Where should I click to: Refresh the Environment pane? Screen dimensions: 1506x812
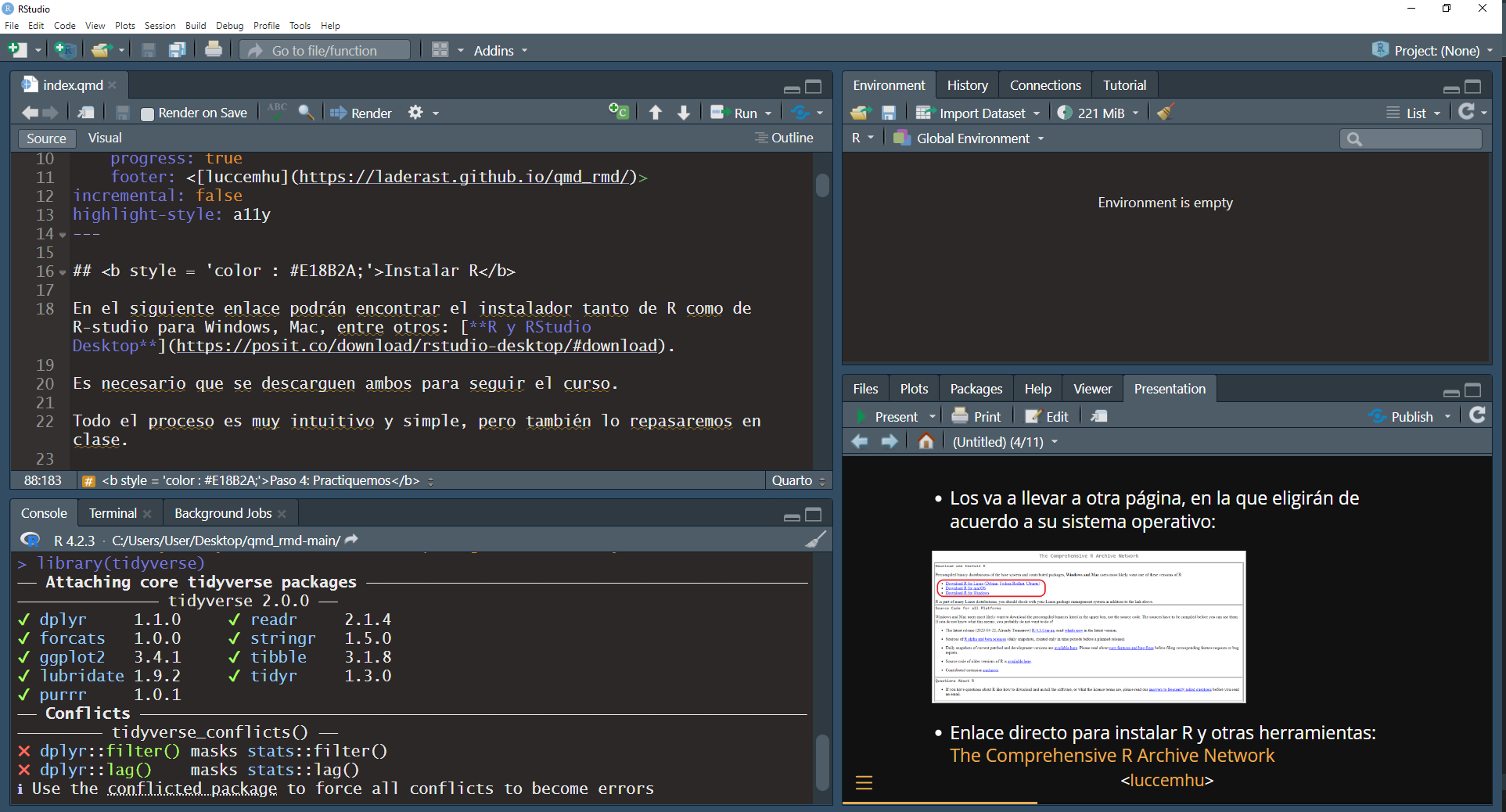1468,112
